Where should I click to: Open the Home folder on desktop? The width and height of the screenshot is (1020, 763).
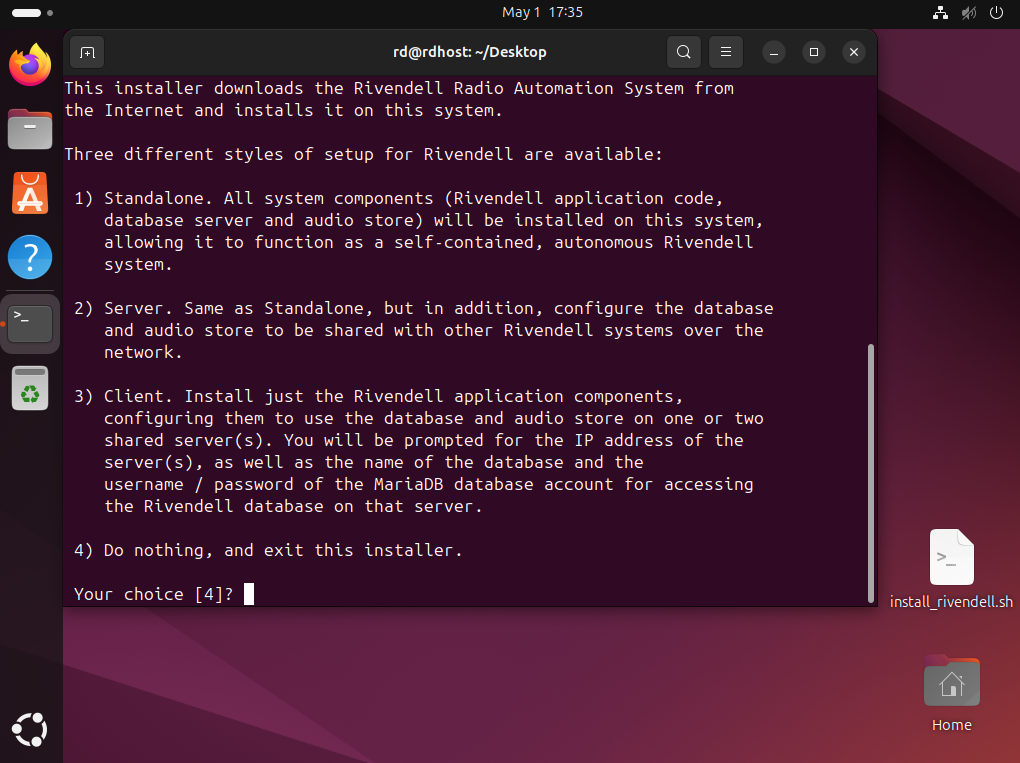click(951, 692)
